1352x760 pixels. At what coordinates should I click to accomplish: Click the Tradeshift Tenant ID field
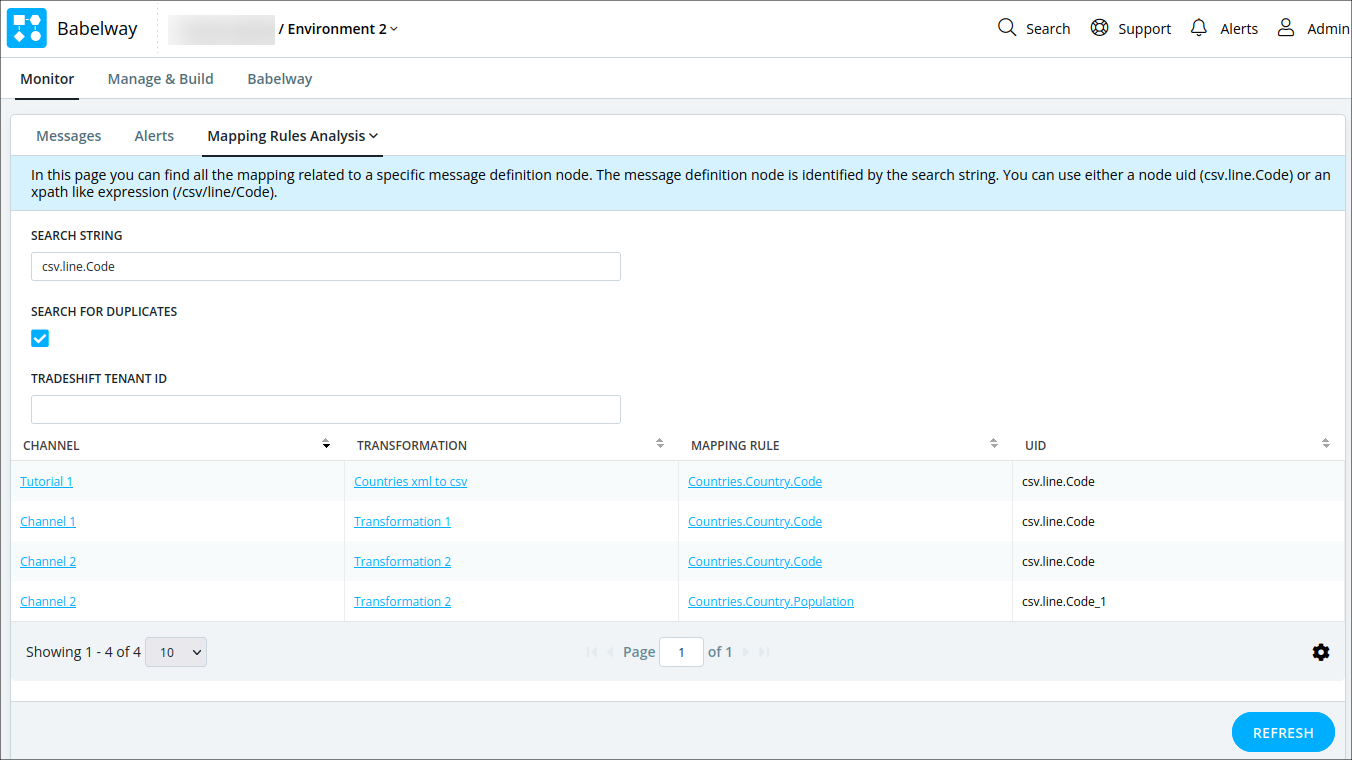coord(326,409)
